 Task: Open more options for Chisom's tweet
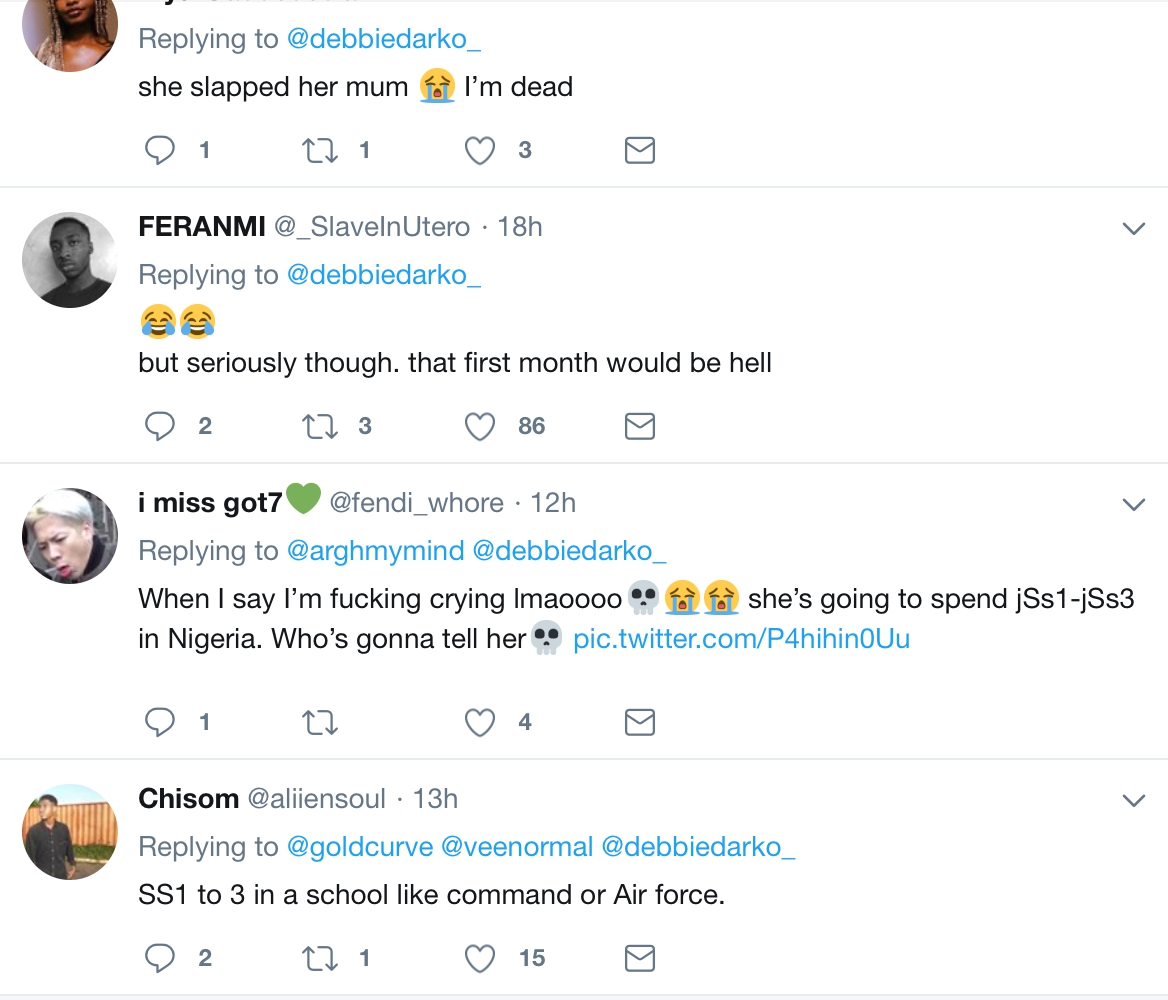click(1133, 800)
